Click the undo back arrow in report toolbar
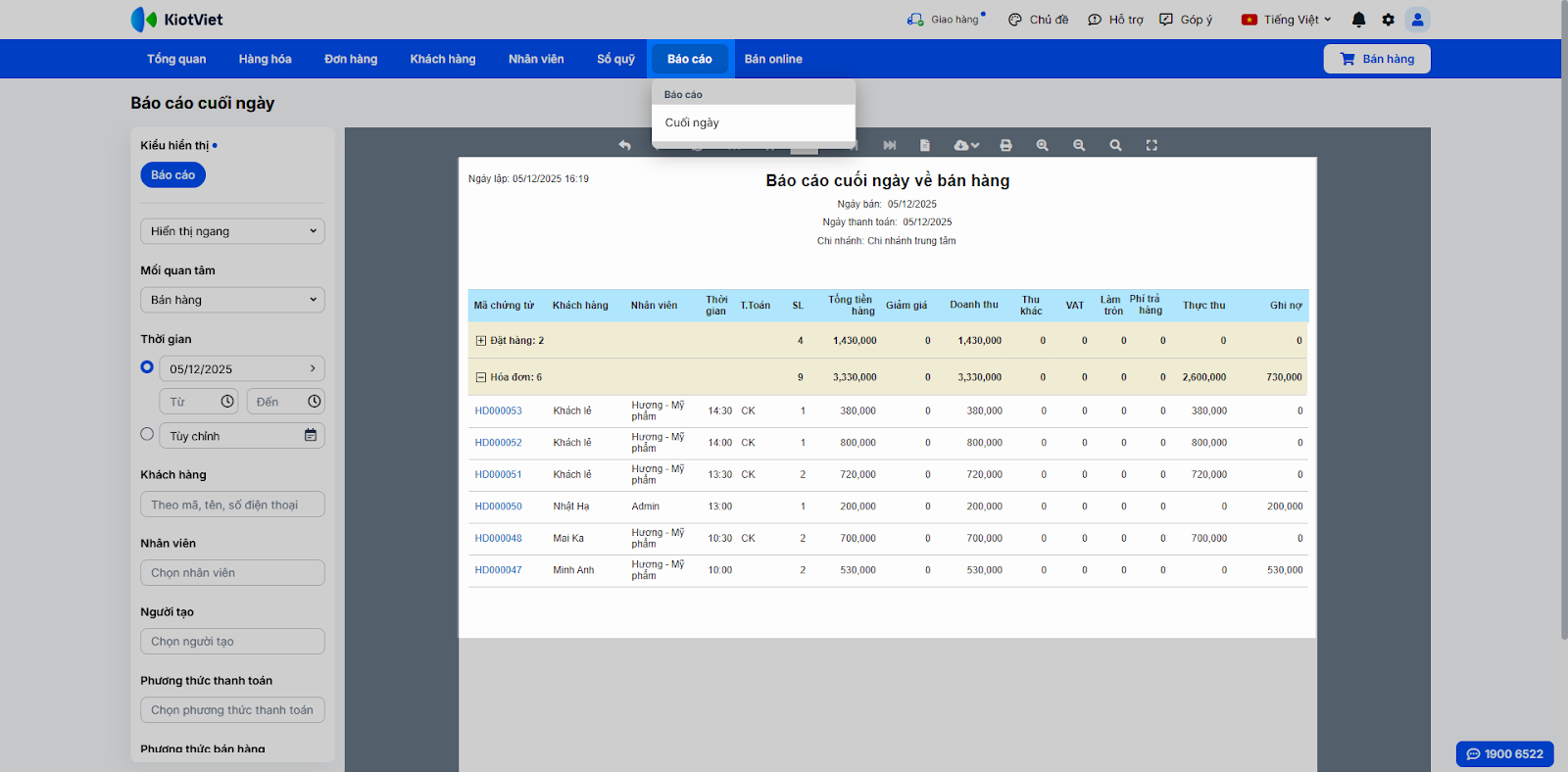 click(624, 145)
